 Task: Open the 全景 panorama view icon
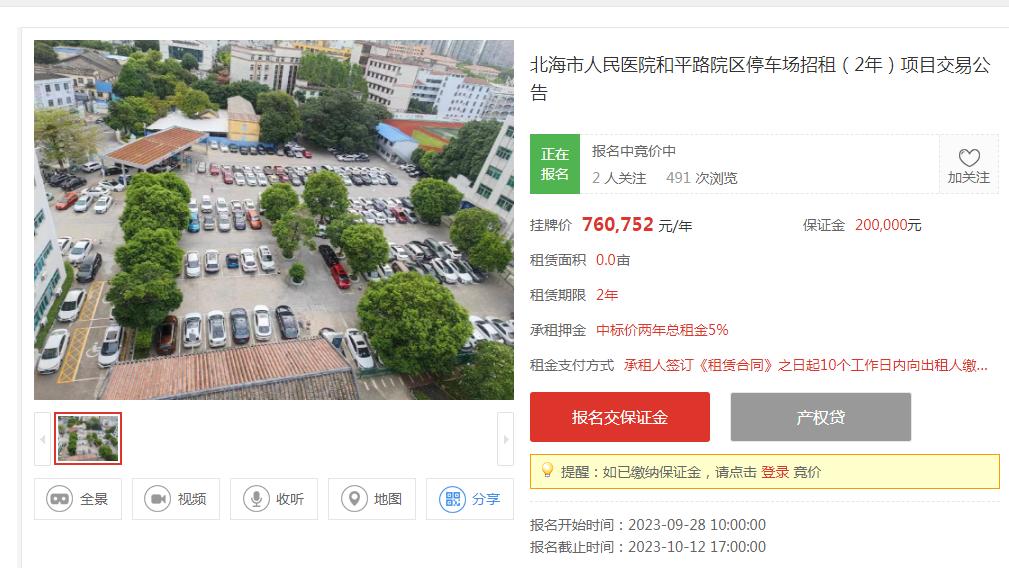click(59, 499)
